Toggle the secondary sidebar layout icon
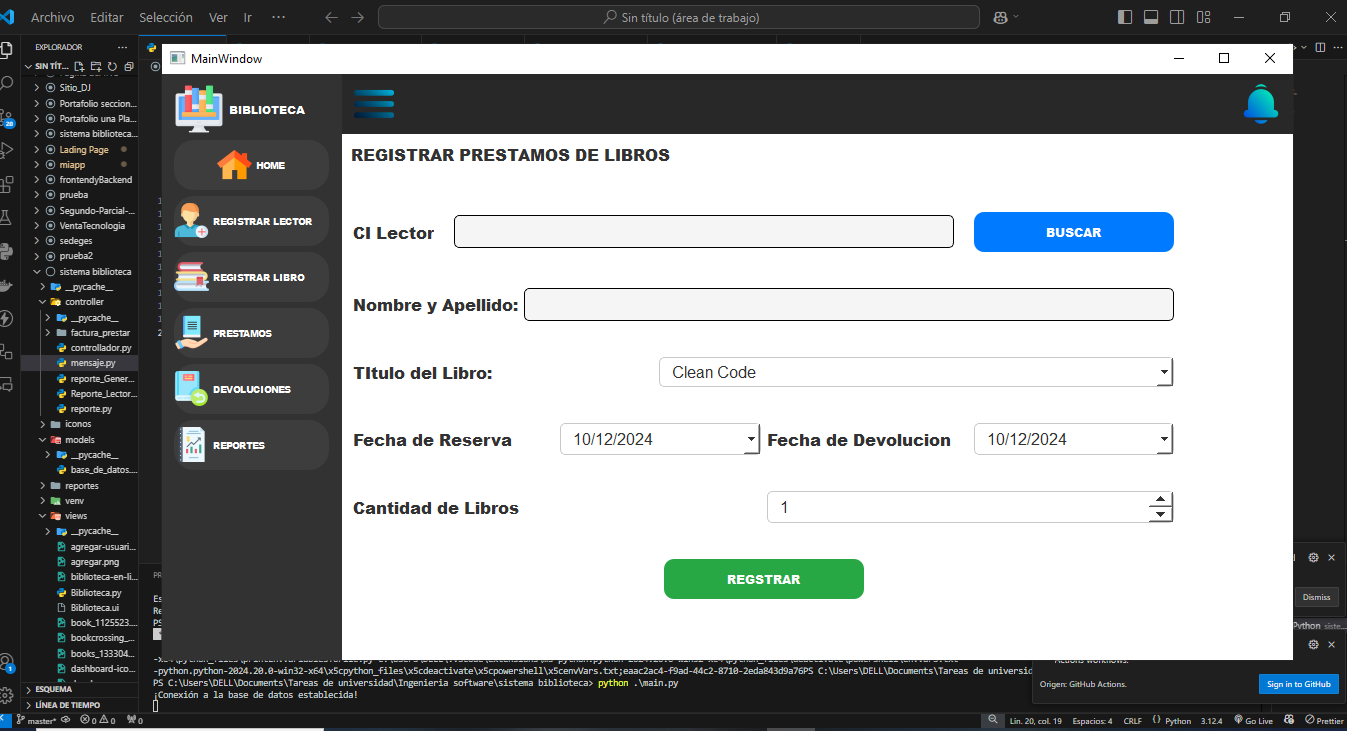Viewport: 1347px width, 731px height. point(1177,17)
